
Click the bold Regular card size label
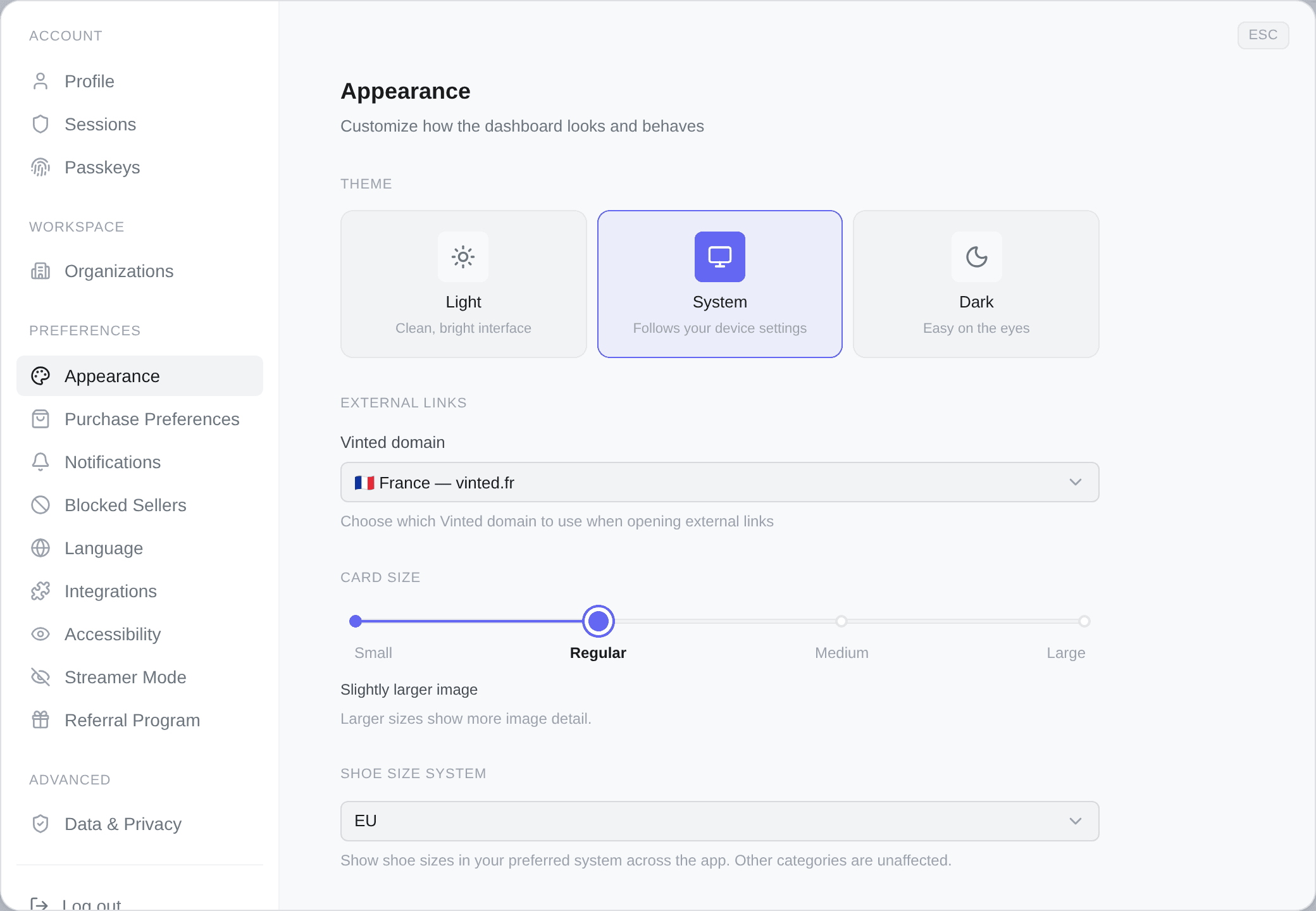point(598,654)
